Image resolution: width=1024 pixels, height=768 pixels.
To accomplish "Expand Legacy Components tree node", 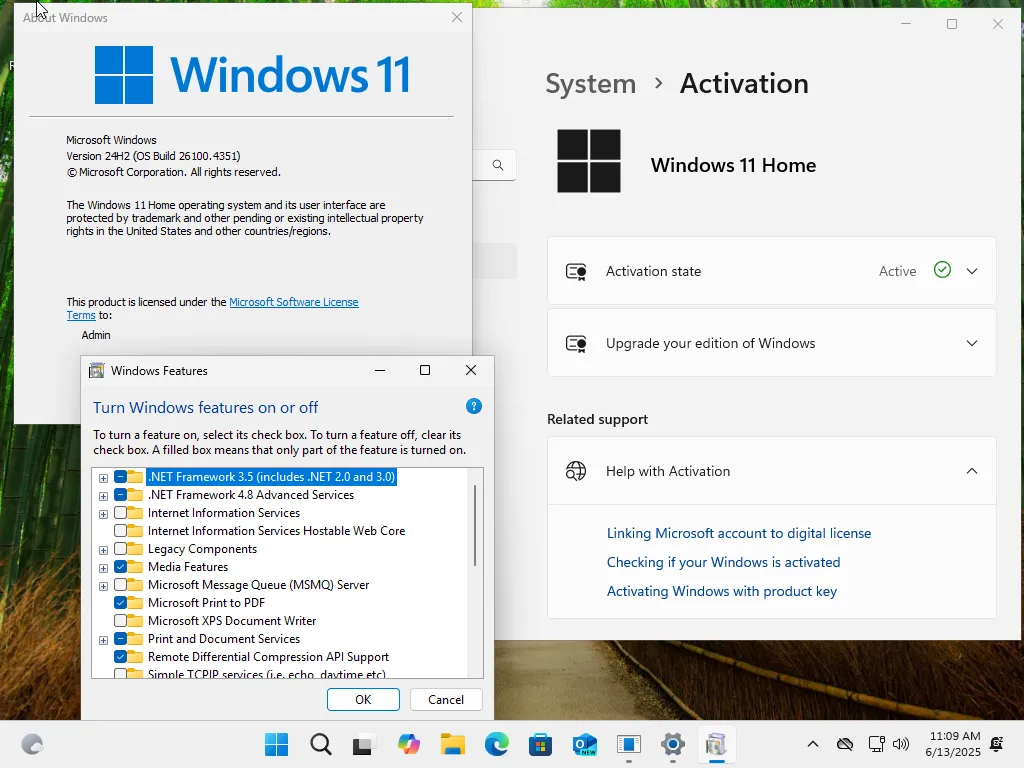I will tap(103, 550).
